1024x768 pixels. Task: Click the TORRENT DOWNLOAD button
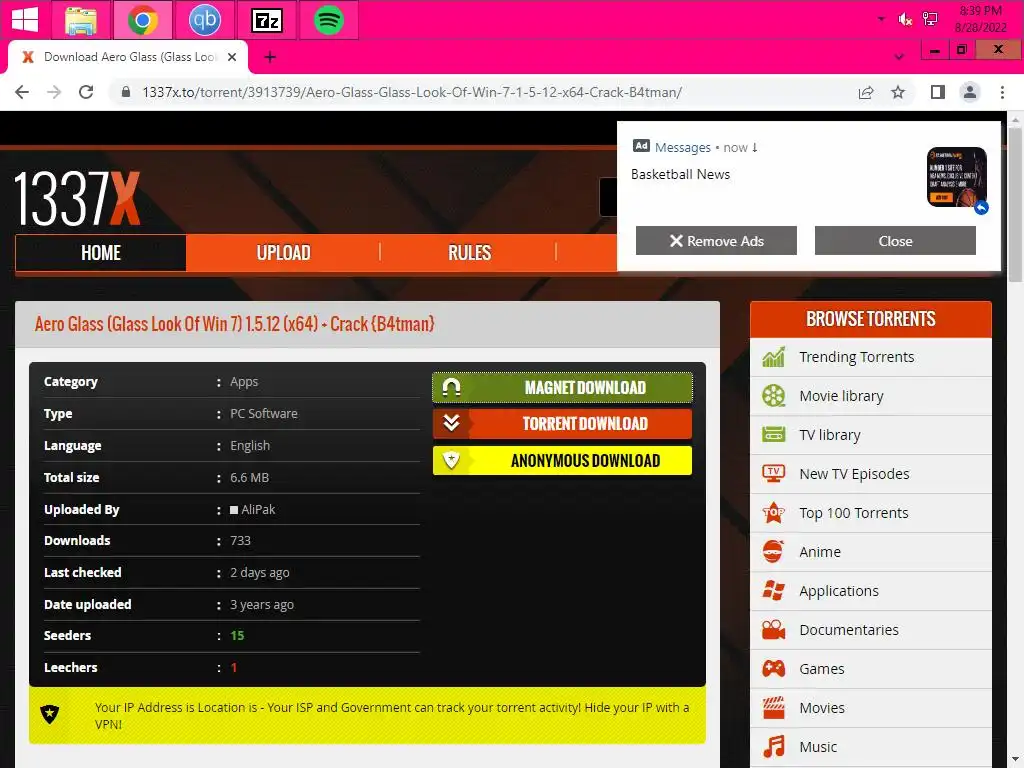[562, 424]
